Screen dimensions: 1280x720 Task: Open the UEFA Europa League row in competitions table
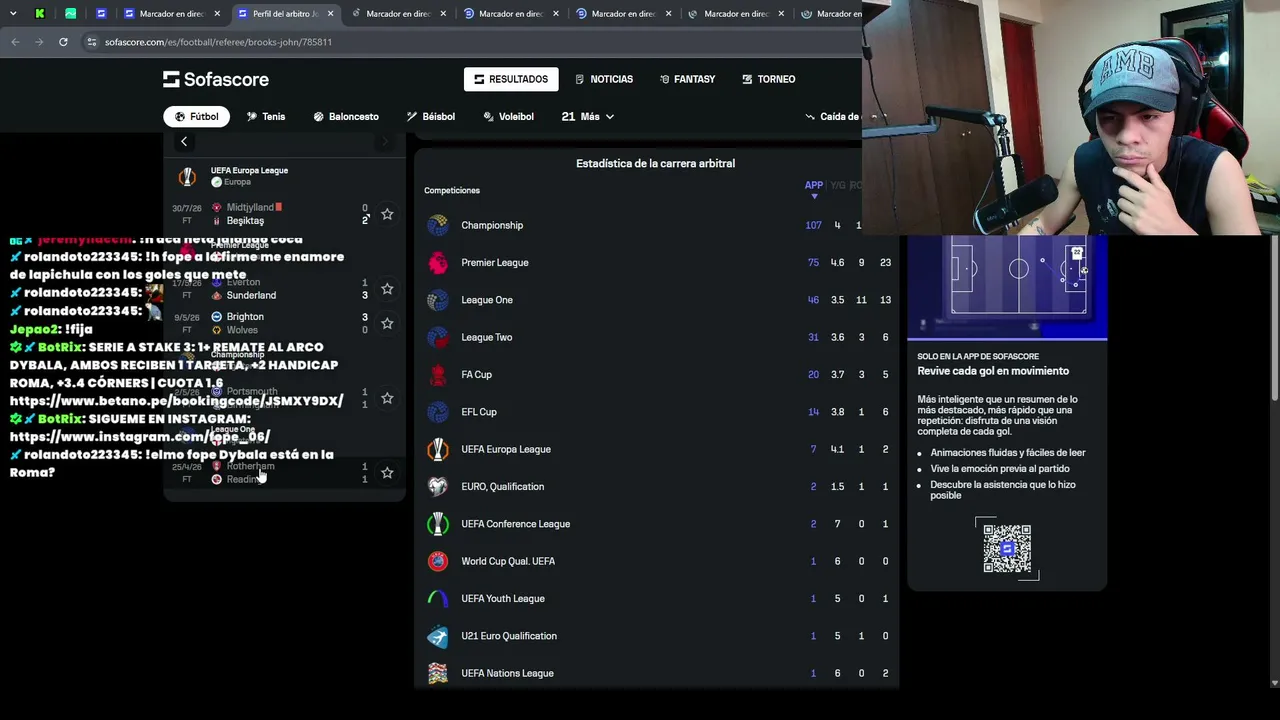657,449
